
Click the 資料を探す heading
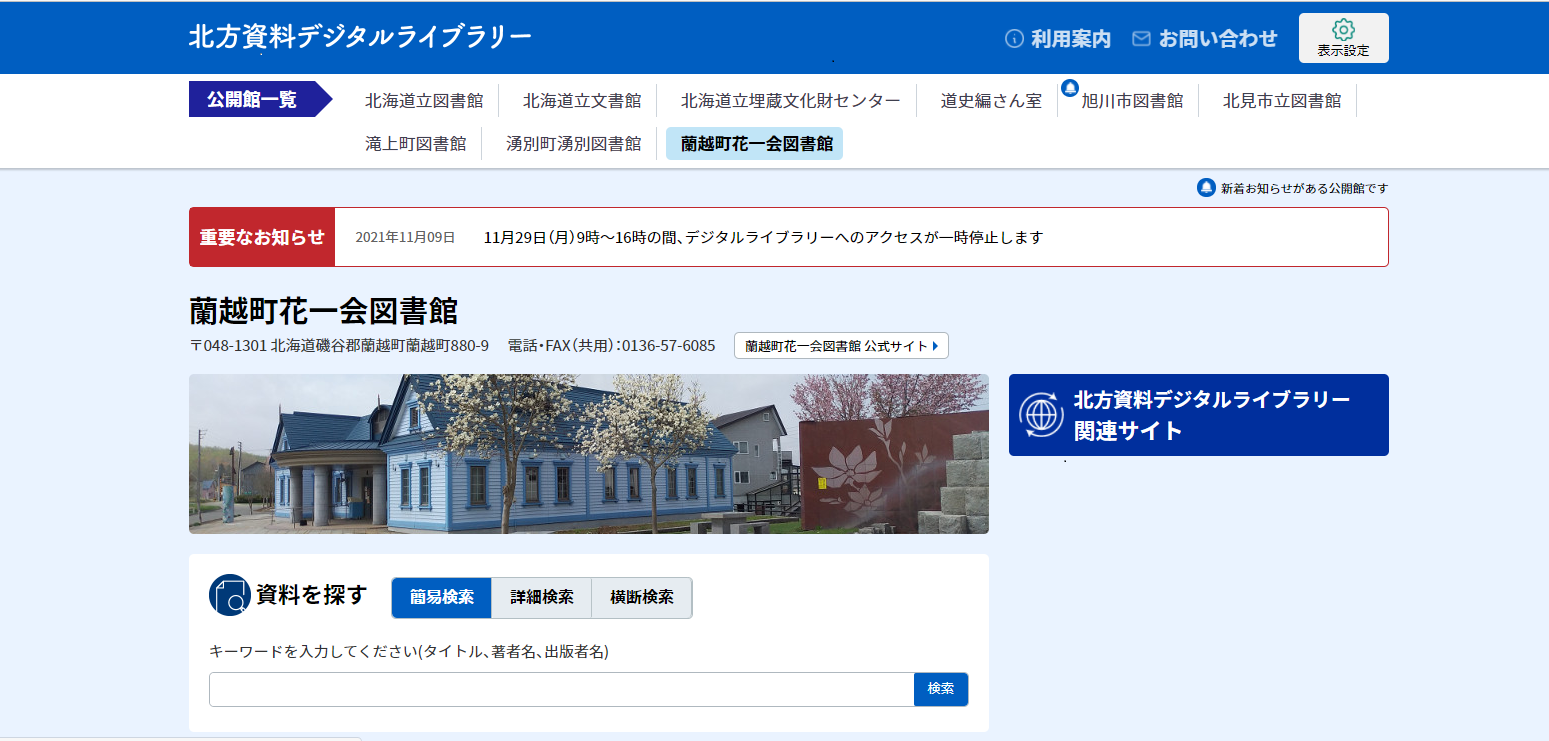click(x=312, y=595)
